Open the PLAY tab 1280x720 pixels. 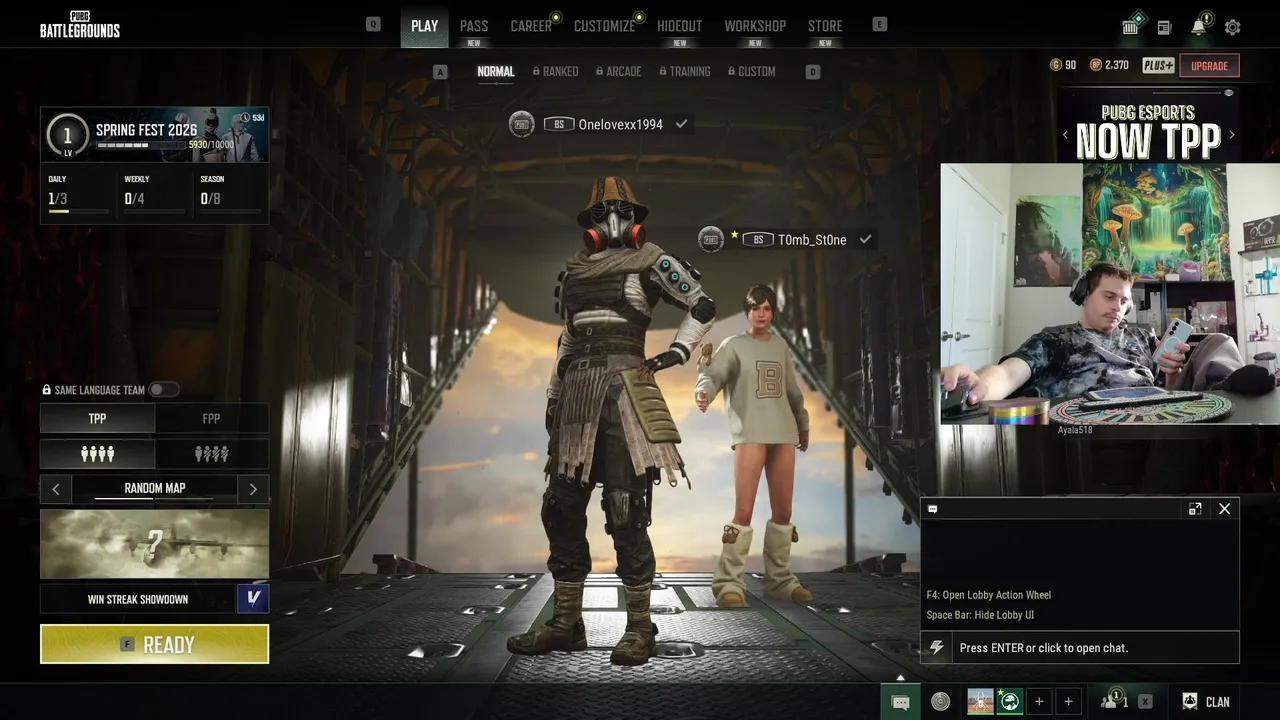[x=424, y=26]
